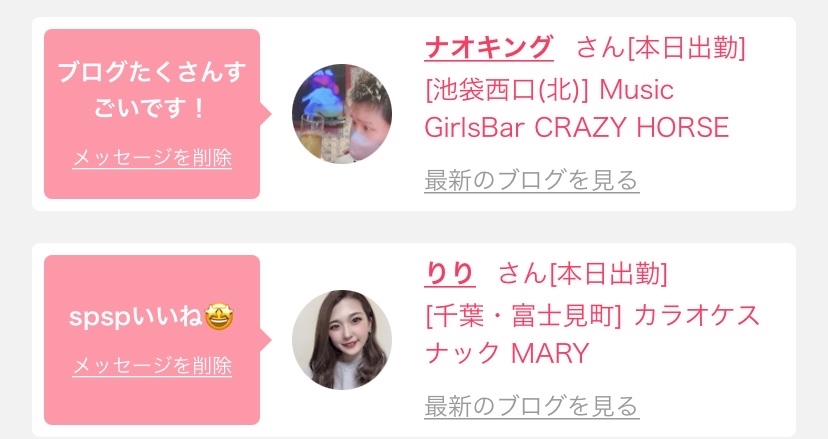Click the pointer tail of りり's bubble
Screen dimensions: 828x439
(266, 340)
